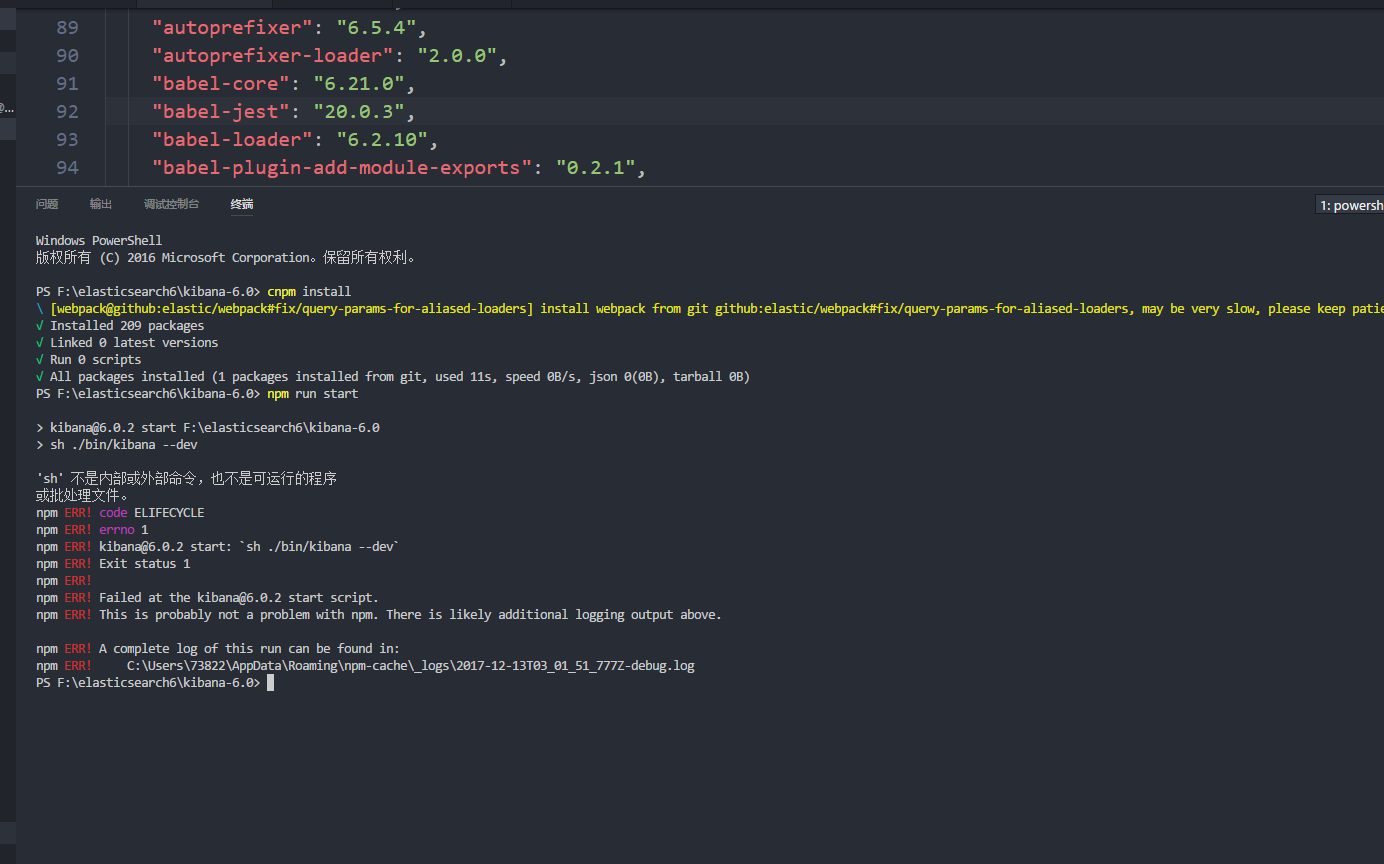Click the 'code ELIFECYCLE' error line

tap(120, 513)
